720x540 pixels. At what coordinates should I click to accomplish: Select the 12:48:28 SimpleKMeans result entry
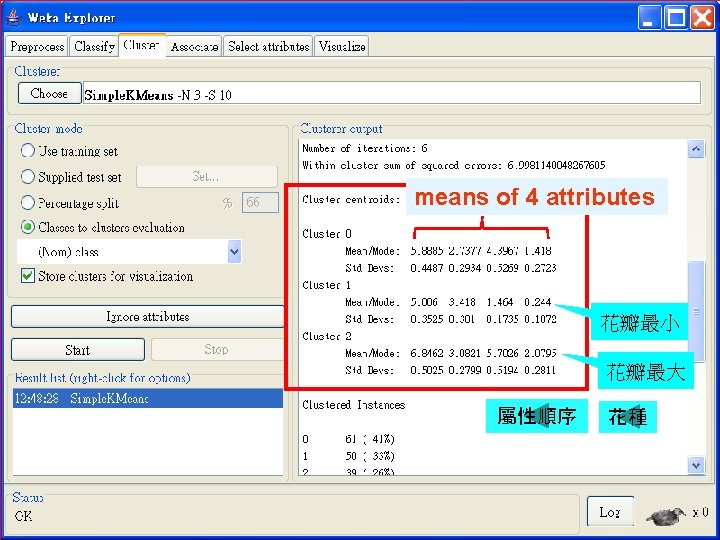(148, 398)
